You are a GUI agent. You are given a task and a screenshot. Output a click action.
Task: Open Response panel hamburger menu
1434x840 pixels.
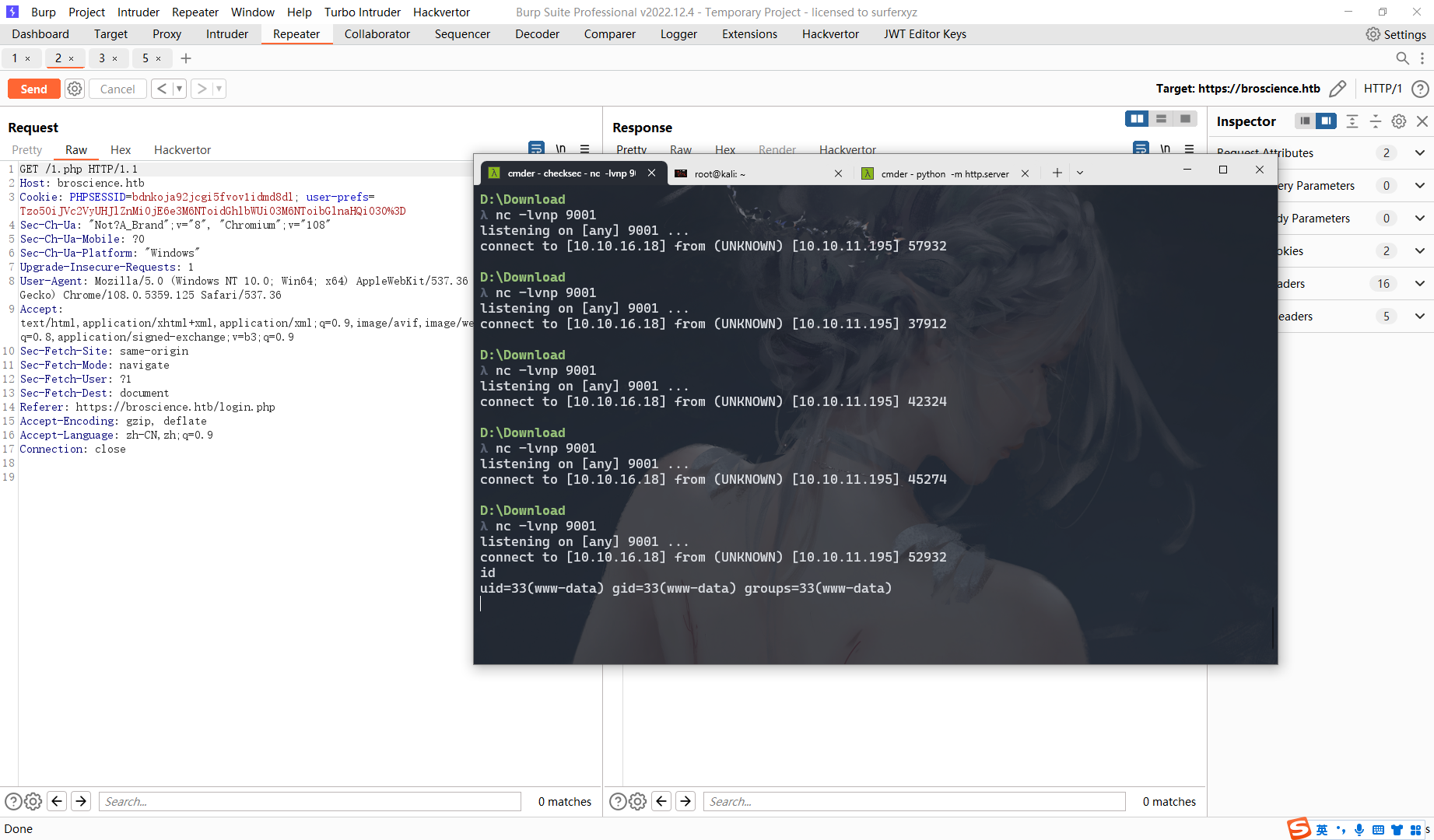point(1190,148)
